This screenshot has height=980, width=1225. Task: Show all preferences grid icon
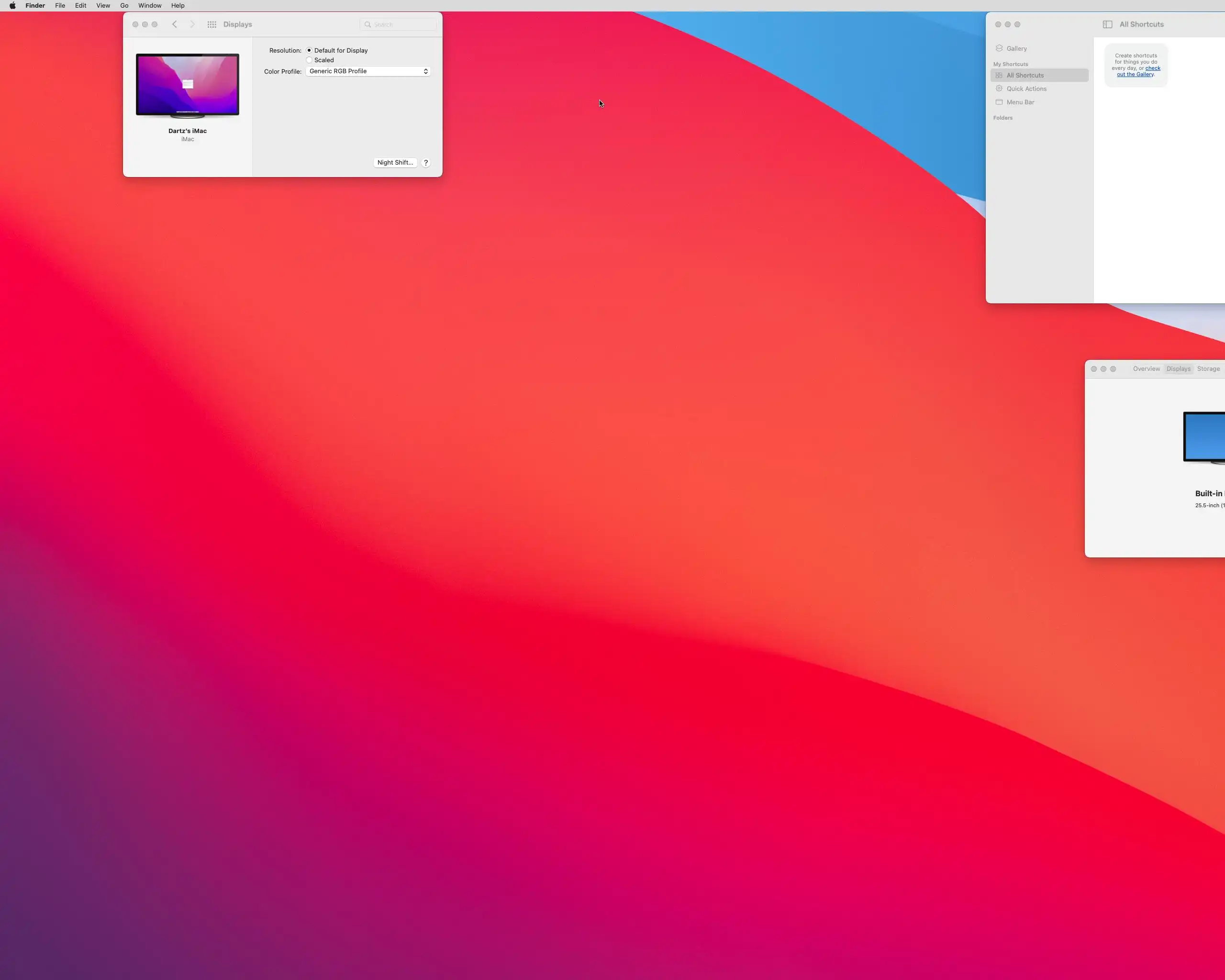212,24
